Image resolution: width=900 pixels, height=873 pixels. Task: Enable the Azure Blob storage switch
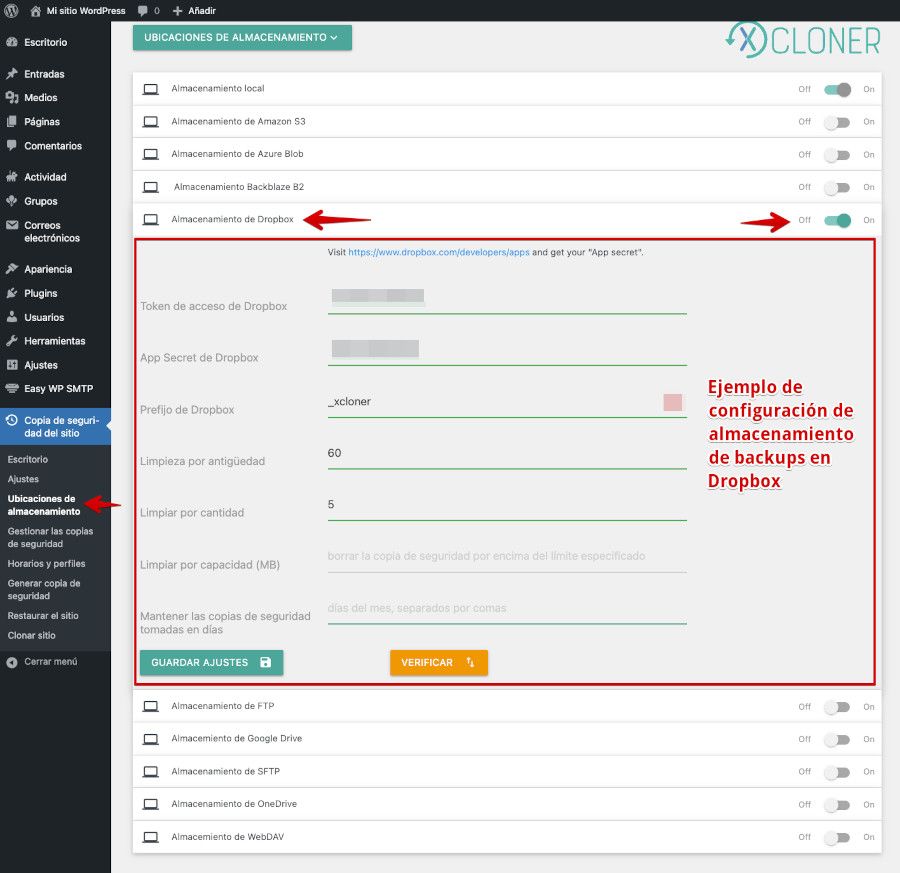(837, 155)
